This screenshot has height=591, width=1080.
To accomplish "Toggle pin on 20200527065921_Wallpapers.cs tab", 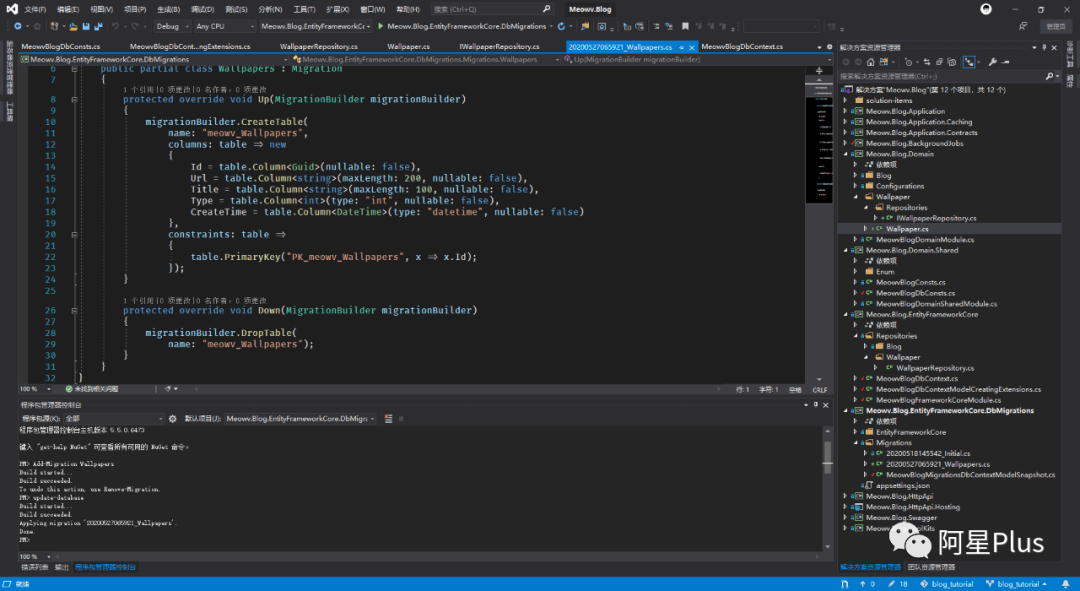I will (681, 48).
